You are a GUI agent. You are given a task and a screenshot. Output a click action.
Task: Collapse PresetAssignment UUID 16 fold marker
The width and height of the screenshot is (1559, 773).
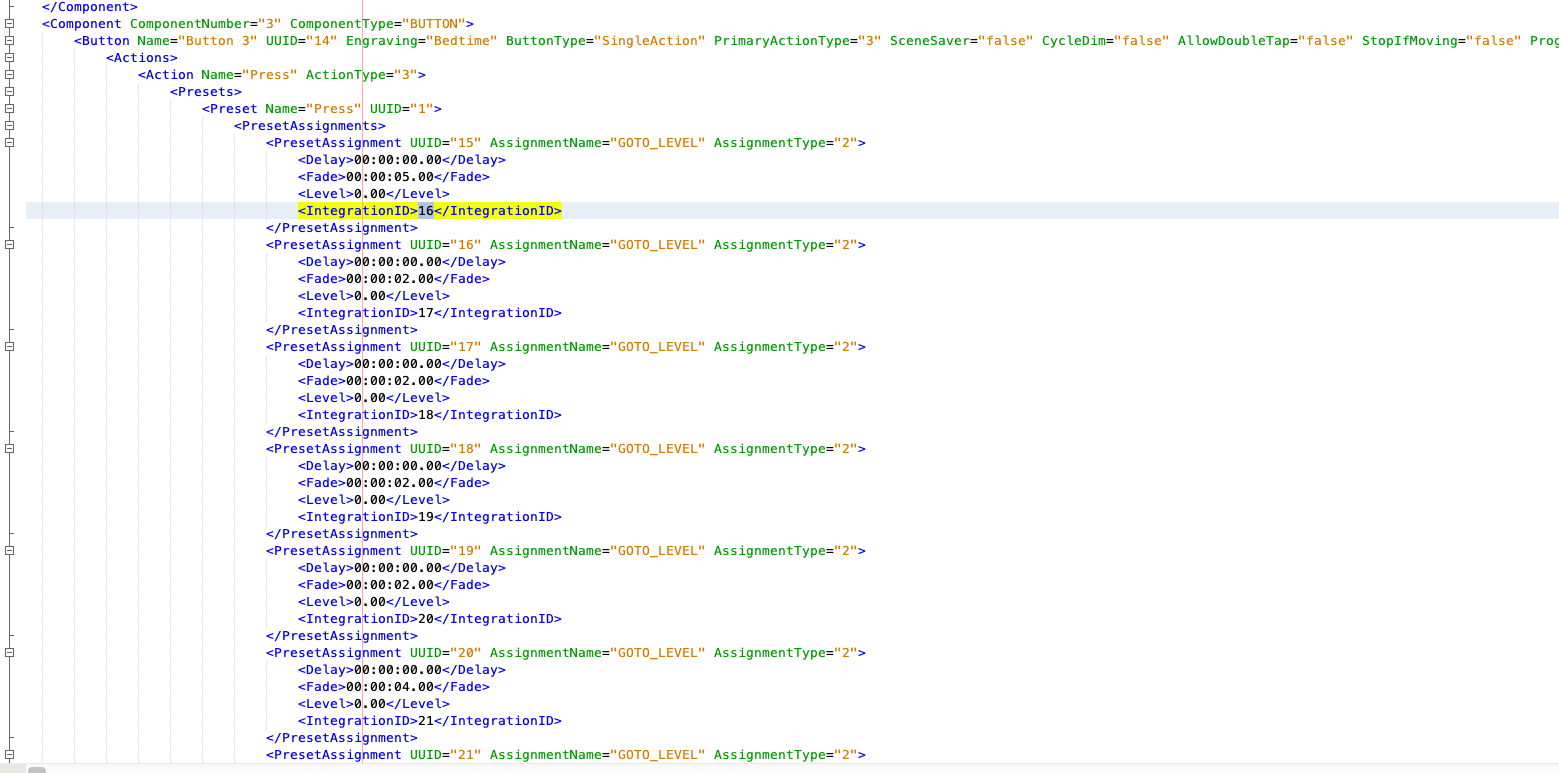tap(9, 245)
